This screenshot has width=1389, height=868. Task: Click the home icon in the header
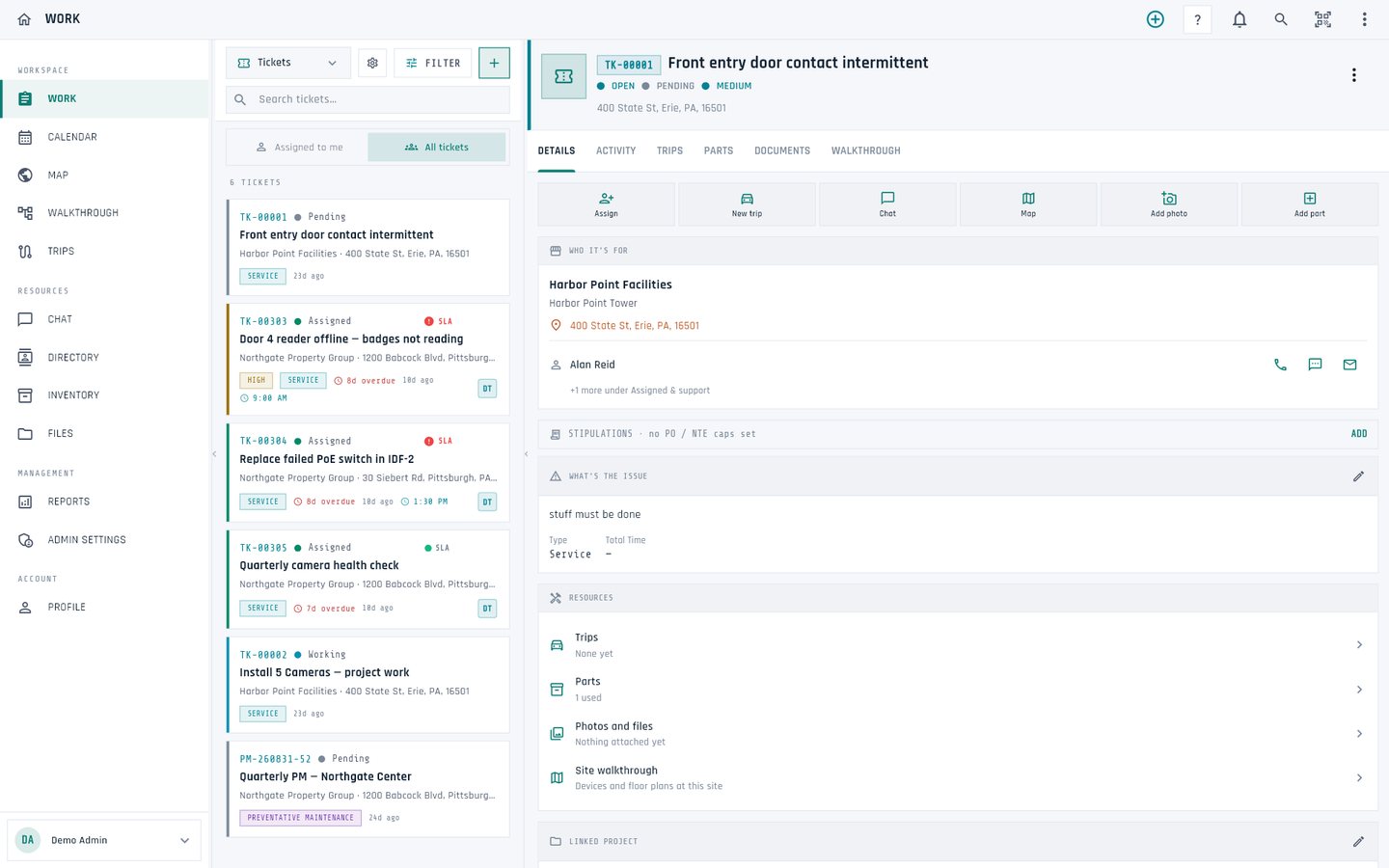pyautogui.click(x=24, y=19)
